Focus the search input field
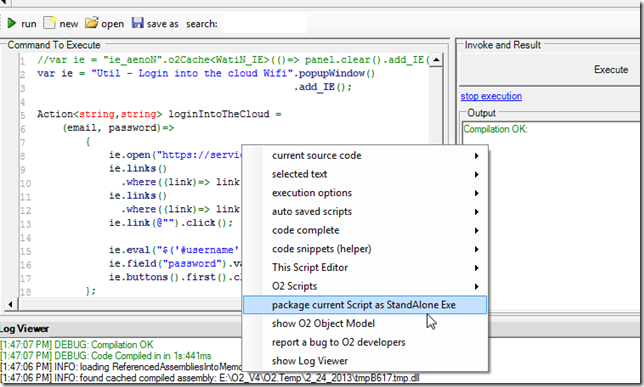The image size is (644, 387). coord(264,23)
